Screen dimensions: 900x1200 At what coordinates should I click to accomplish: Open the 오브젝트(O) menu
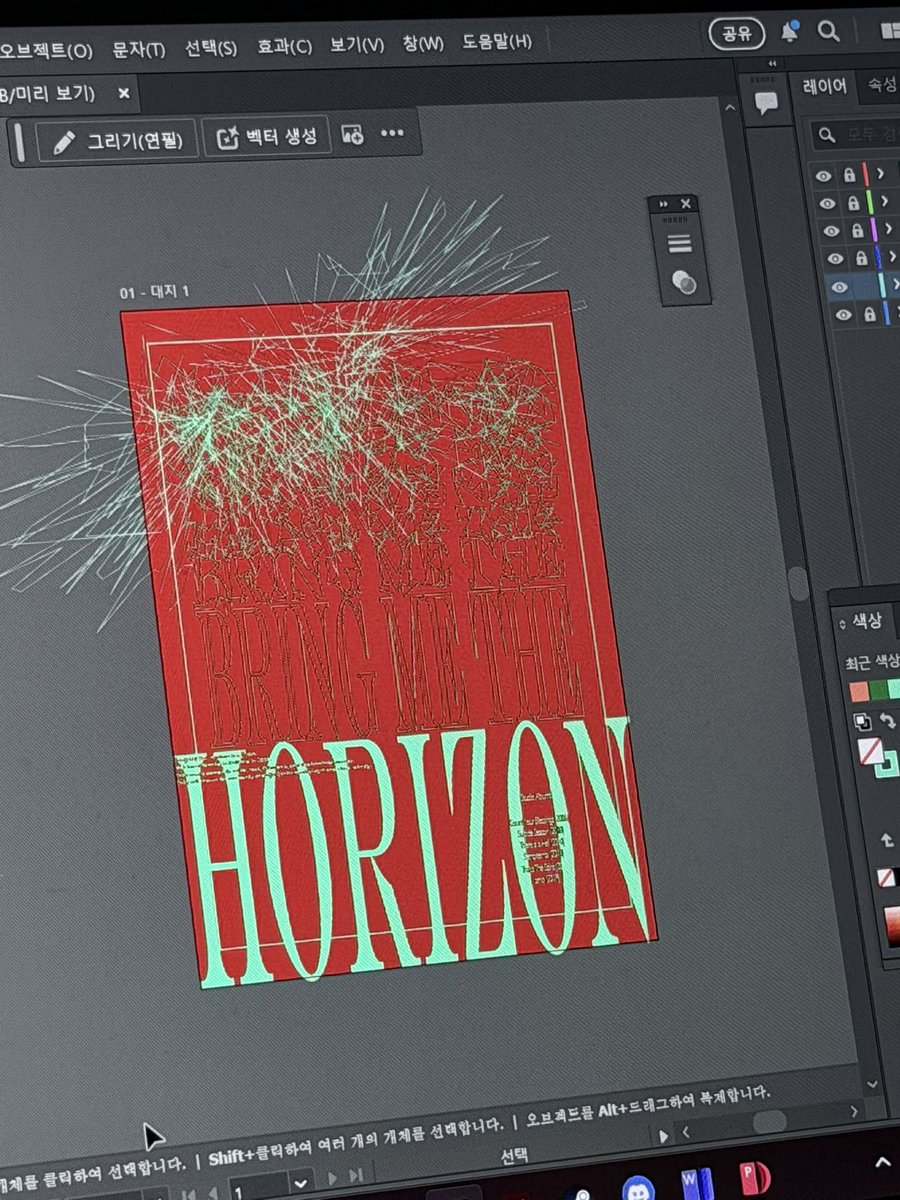[x=46, y=50]
